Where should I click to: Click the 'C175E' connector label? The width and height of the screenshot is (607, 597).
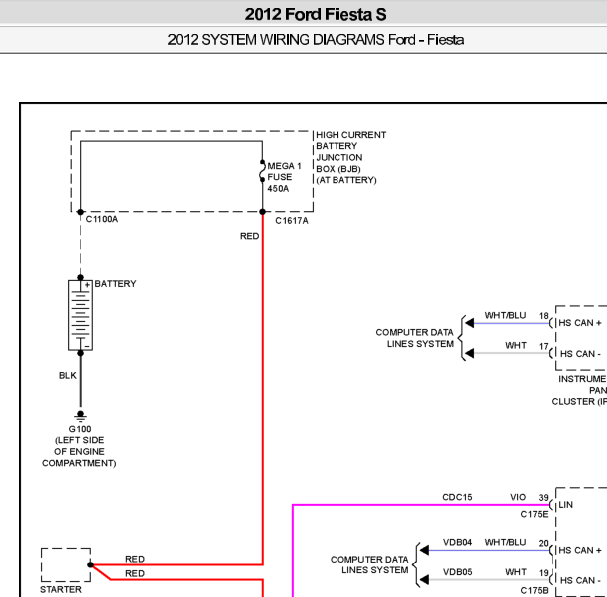(x=534, y=514)
